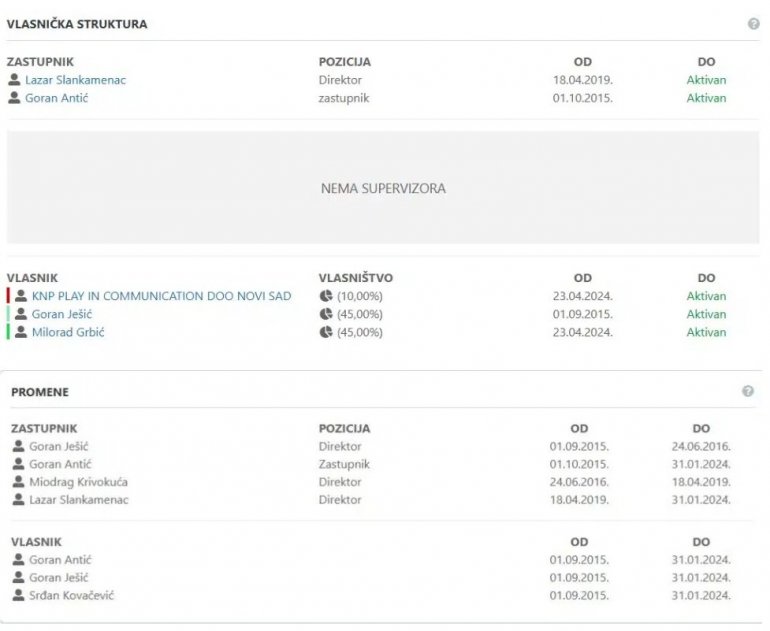The image size is (770, 631).
Task: Open Goran Ješić owner link
Action: (x=62, y=314)
